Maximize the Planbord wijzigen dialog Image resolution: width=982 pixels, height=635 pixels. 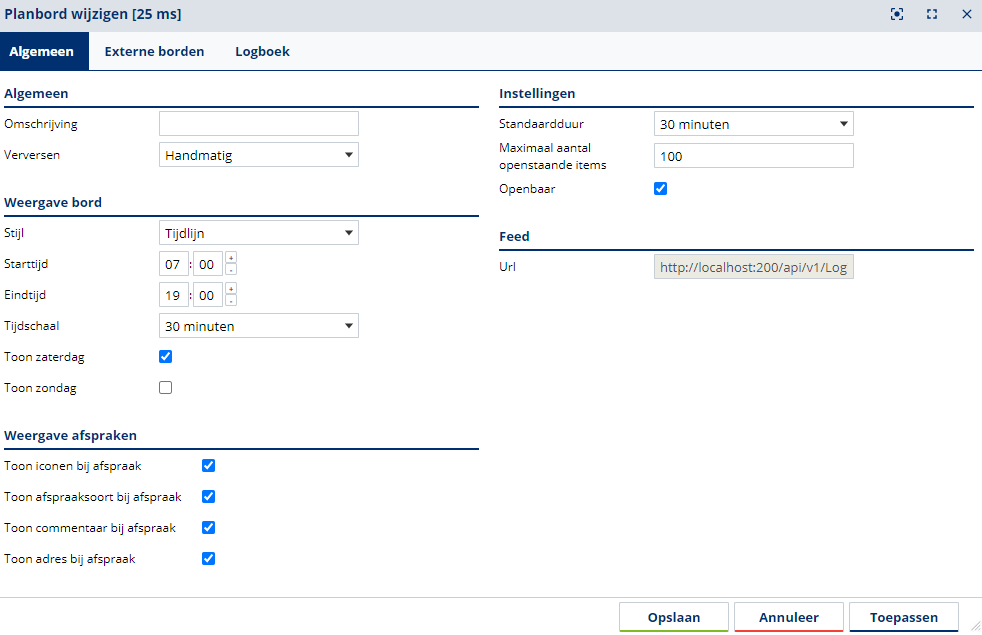click(x=932, y=14)
